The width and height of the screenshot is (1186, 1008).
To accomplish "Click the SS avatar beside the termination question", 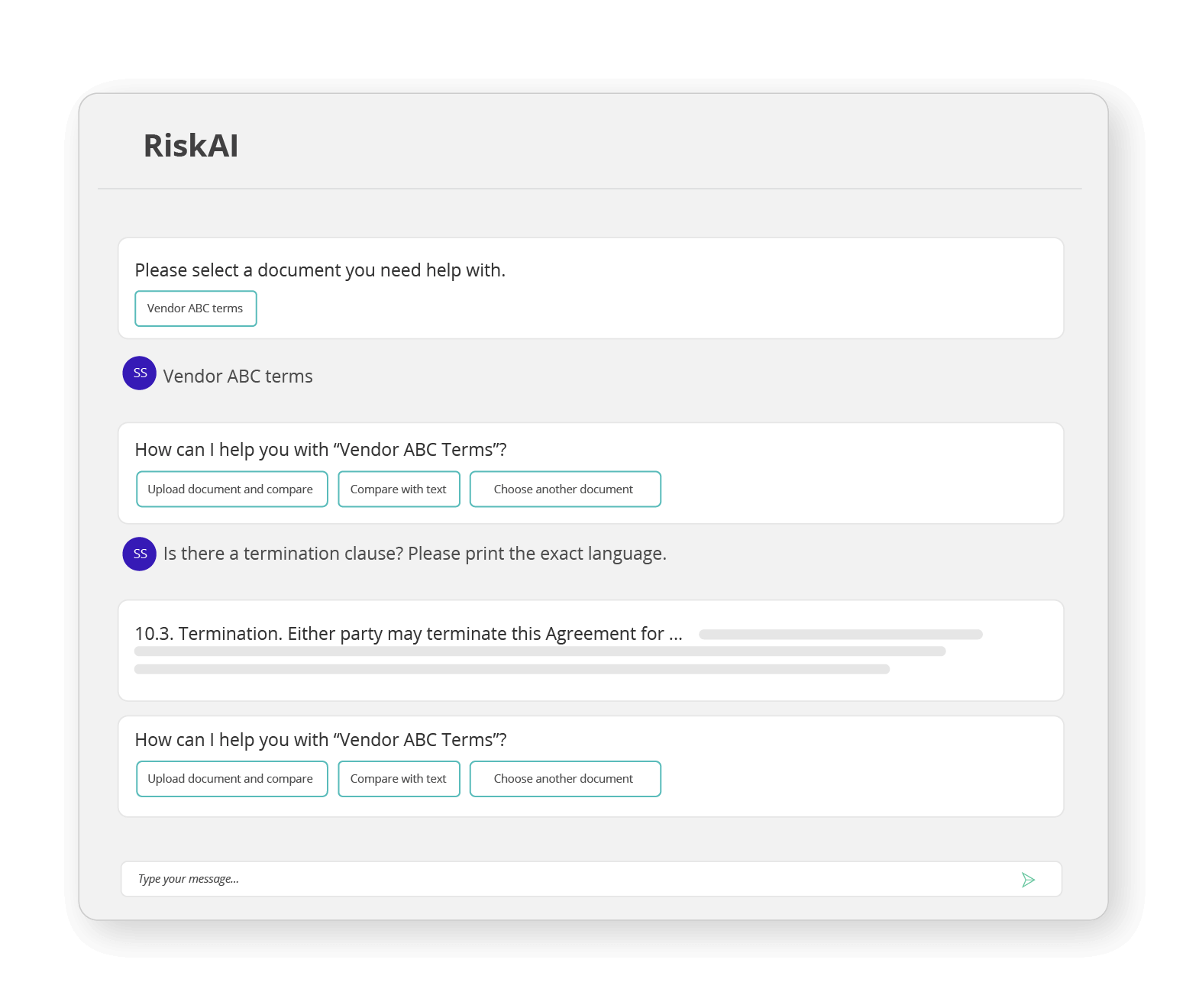I will [139, 554].
